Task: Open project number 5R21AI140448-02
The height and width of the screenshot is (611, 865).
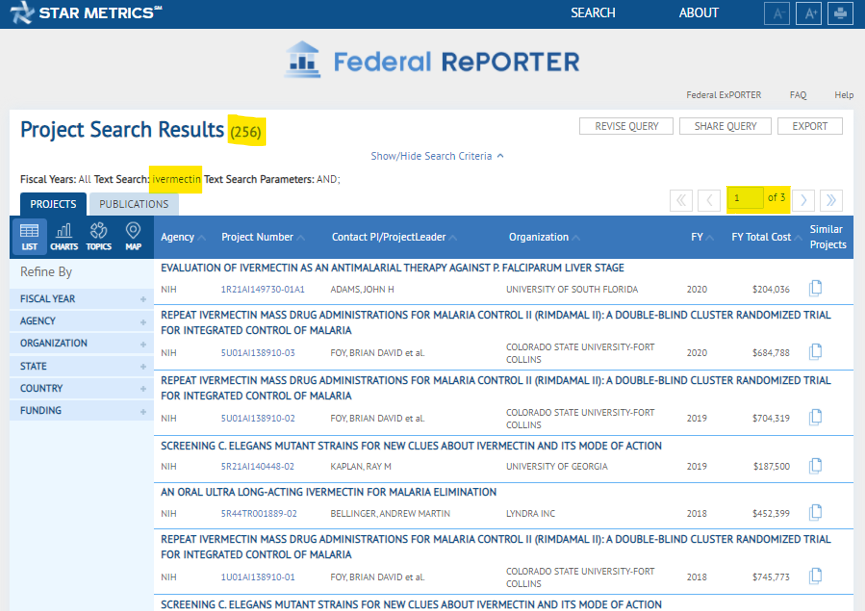Action: (x=257, y=467)
